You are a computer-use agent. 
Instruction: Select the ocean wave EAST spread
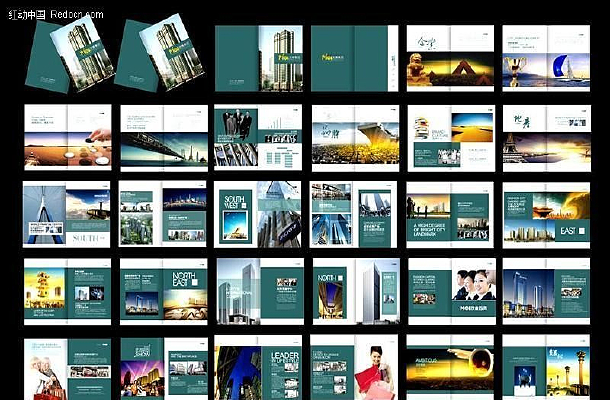click(x=546, y=214)
